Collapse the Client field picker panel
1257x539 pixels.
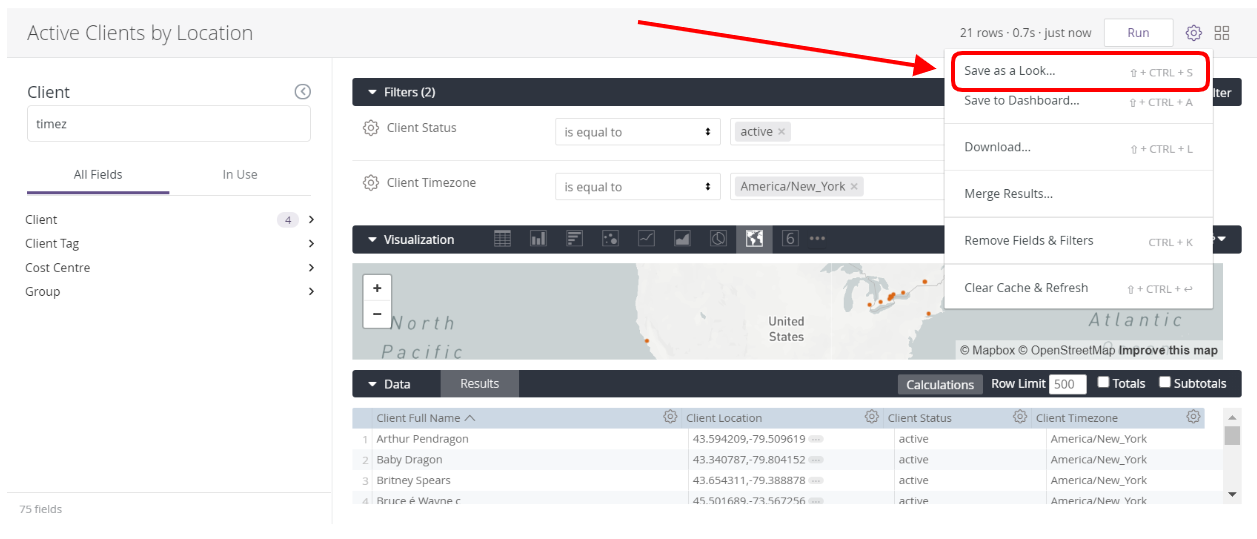pos(303,92)
